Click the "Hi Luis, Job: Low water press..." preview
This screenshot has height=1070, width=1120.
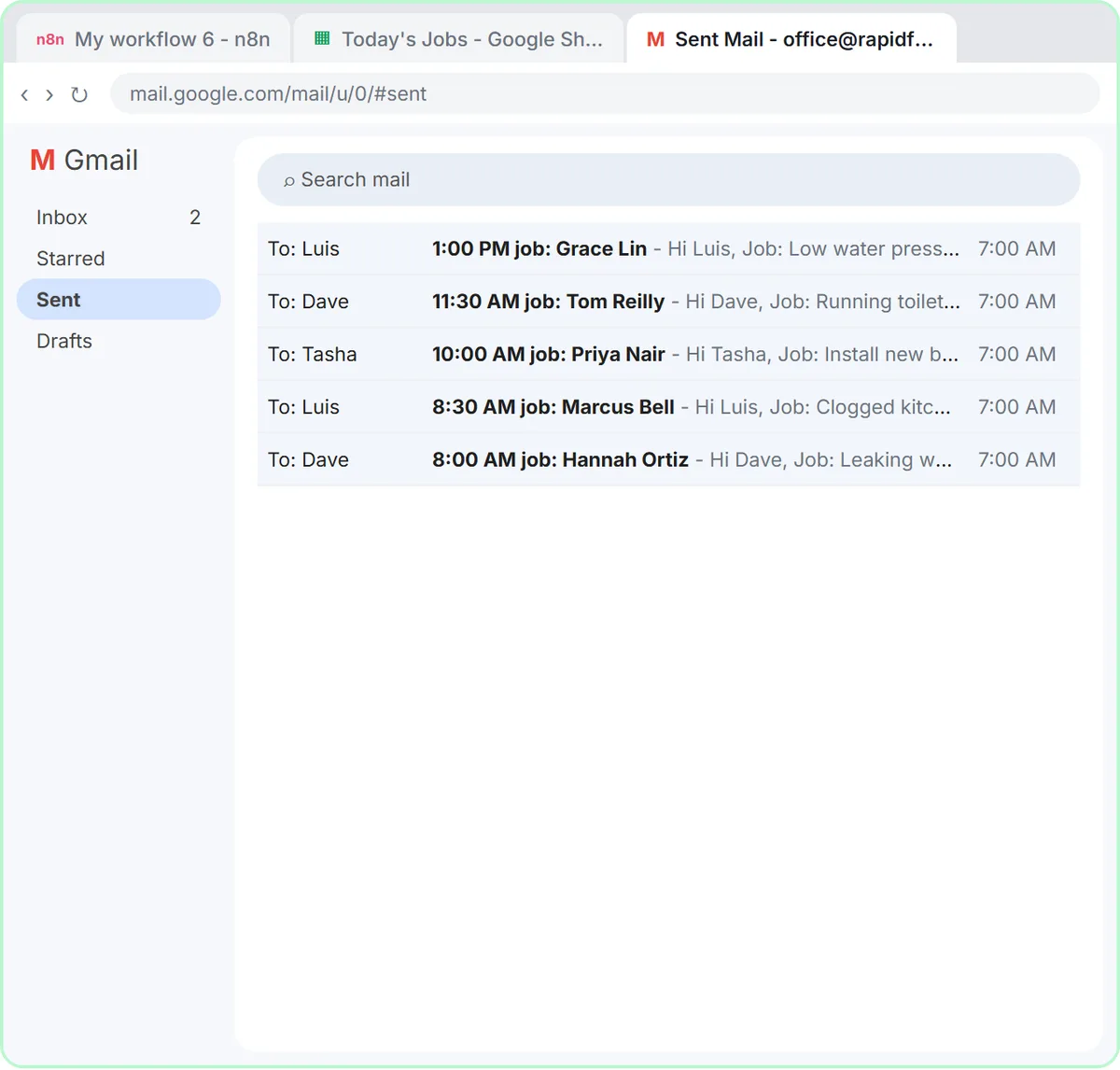[813, 249]
